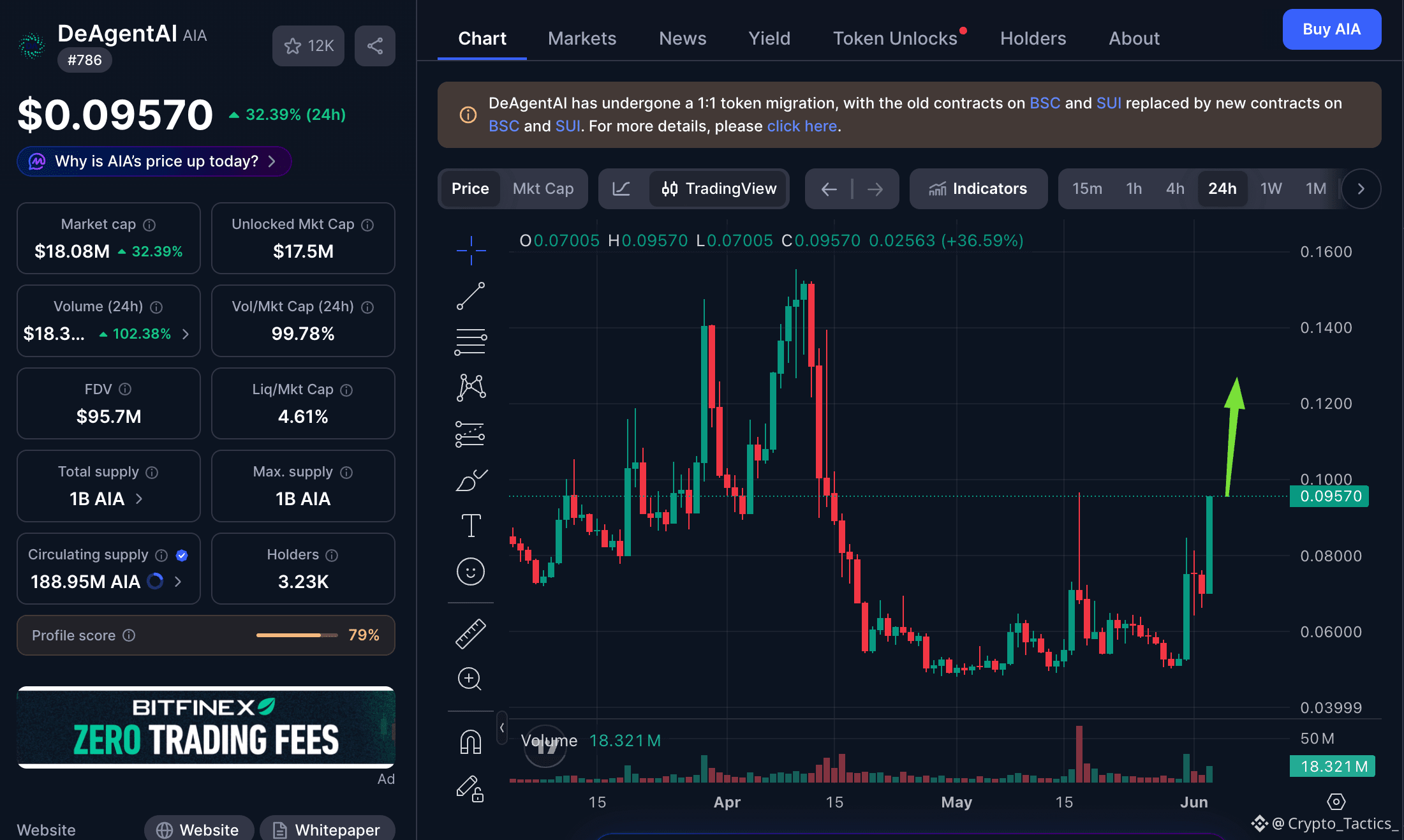Viewport: 1404px width, 840px height.
Task: Select the ruler measure tool
Action: (x=471, y=634)
